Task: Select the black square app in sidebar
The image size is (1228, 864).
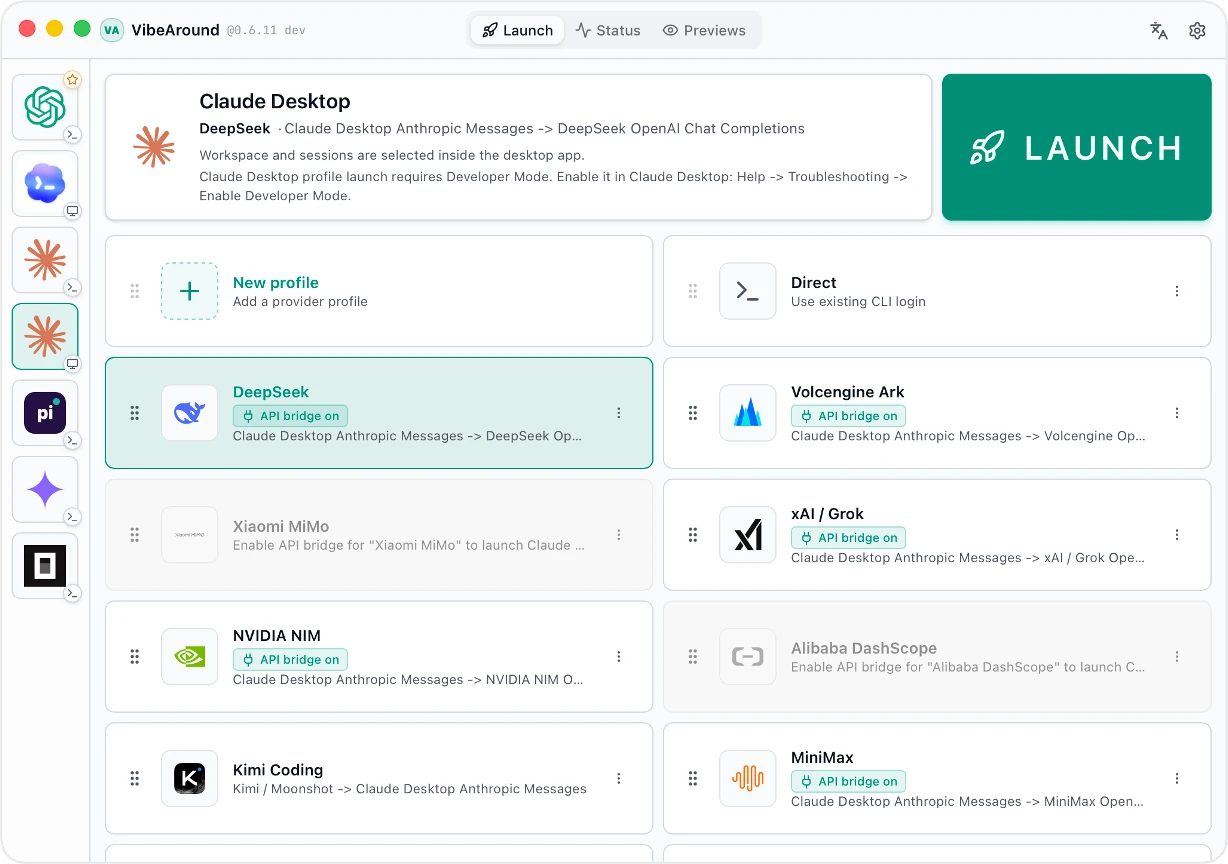Action: [x=45, y=566]
